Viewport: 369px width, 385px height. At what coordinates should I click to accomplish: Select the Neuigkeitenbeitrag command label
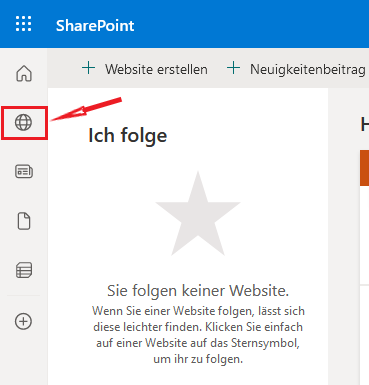(308, 69)
